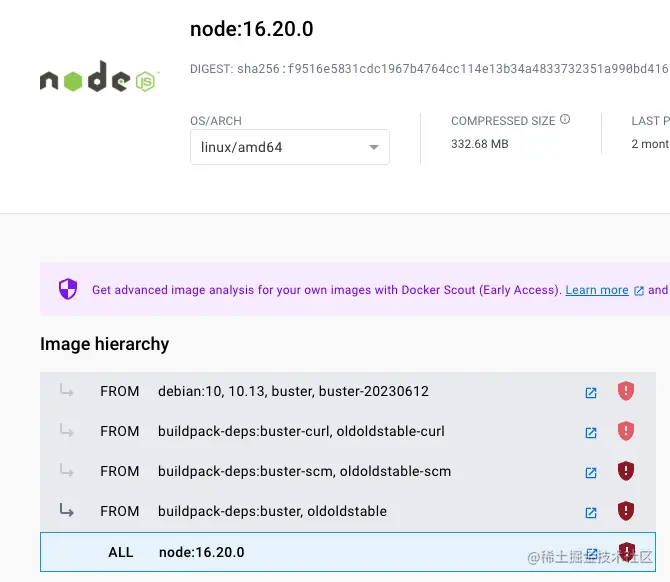Open the OS/ARCH linux/amd64 dropdown
670x582 pixels.
click(x=290, y=147)
